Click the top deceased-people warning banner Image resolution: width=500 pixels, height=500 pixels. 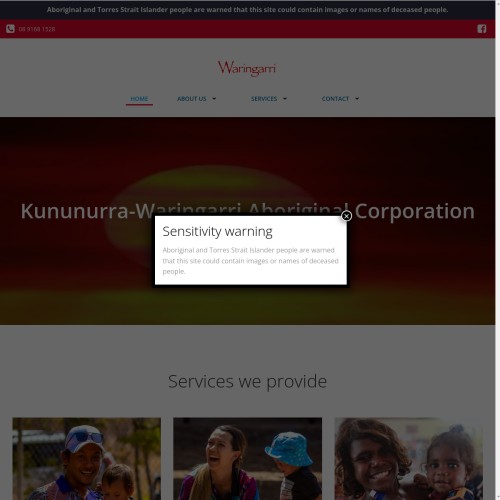pyautogui.click(x=247, y=10)
